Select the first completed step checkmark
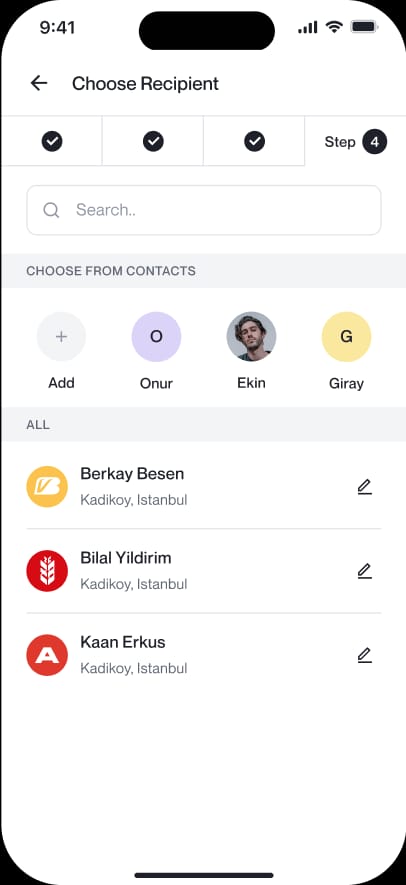This screenshot has width=406, height=885. click(52, 142)
